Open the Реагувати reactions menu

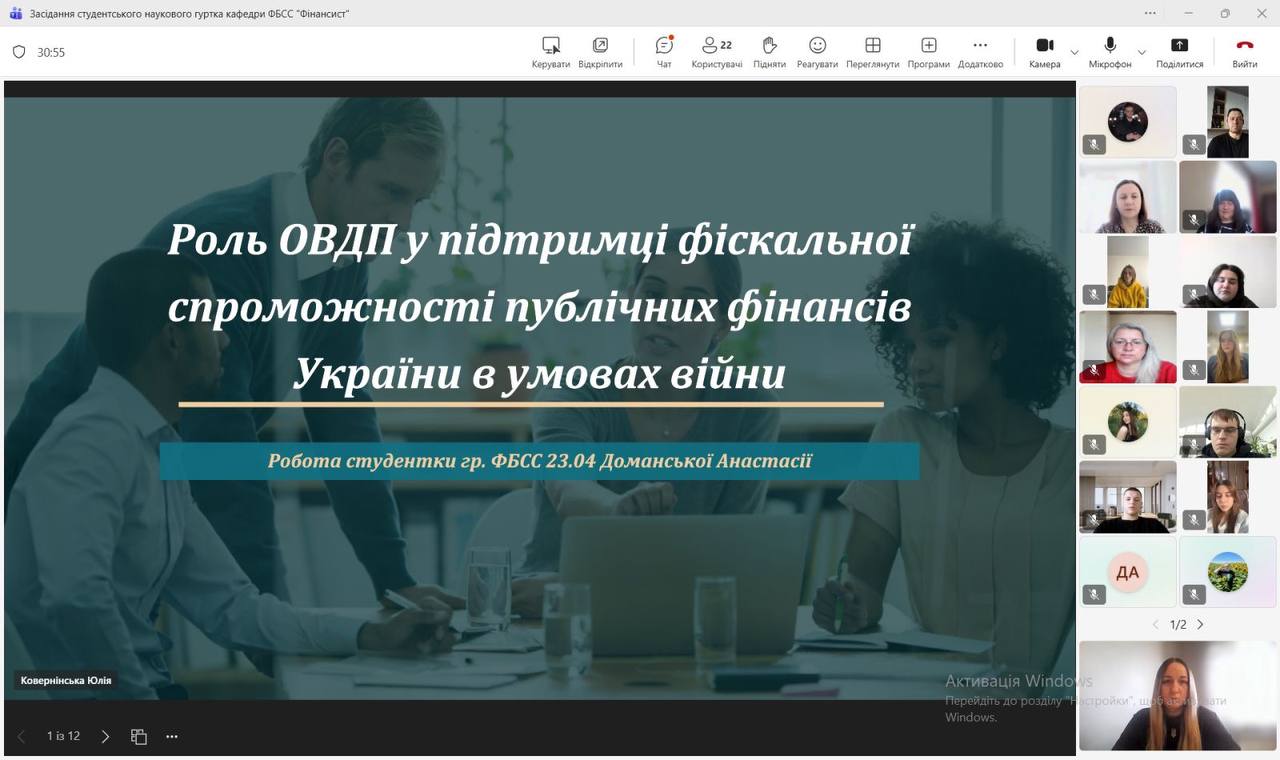click(x=817, y=52)
